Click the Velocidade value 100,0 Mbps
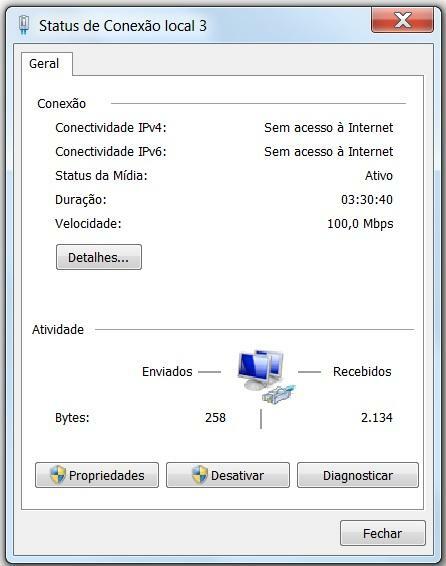 (360, 224)
